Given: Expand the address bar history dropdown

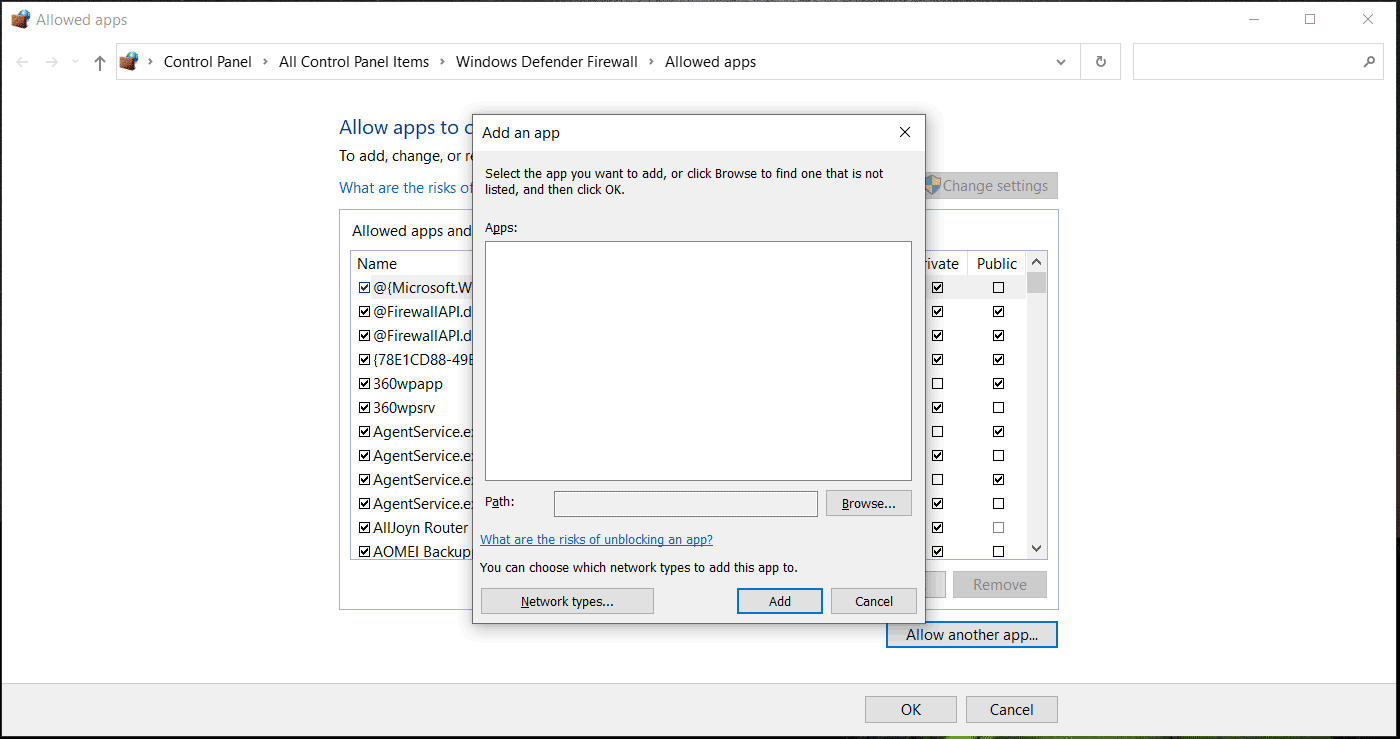Looking at the screenshot, I should tap(1061, 62).
